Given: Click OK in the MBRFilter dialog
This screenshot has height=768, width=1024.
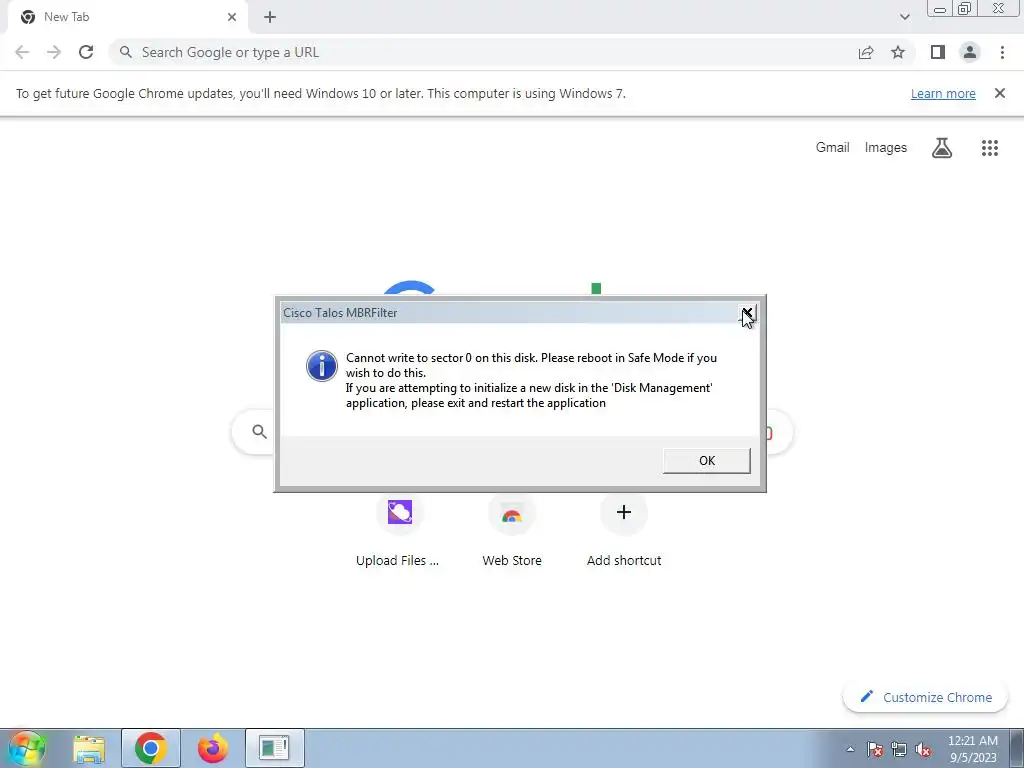Looking at the screenshot, I should pos(707,460).
